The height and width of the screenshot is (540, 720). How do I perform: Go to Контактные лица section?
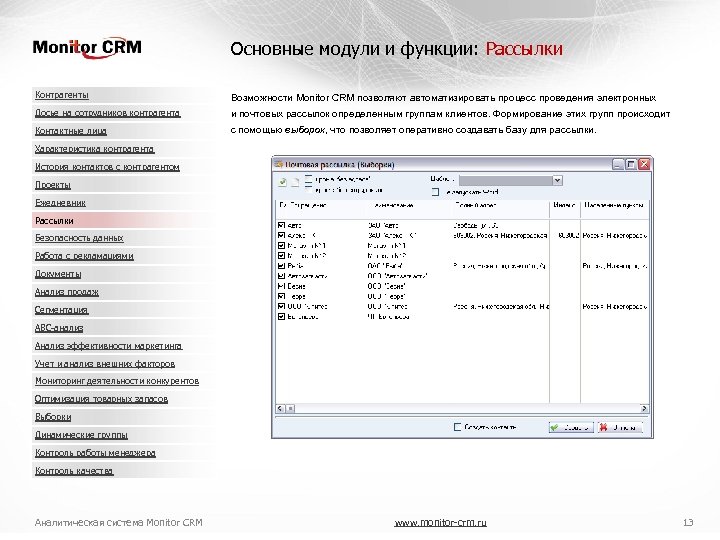71,131
